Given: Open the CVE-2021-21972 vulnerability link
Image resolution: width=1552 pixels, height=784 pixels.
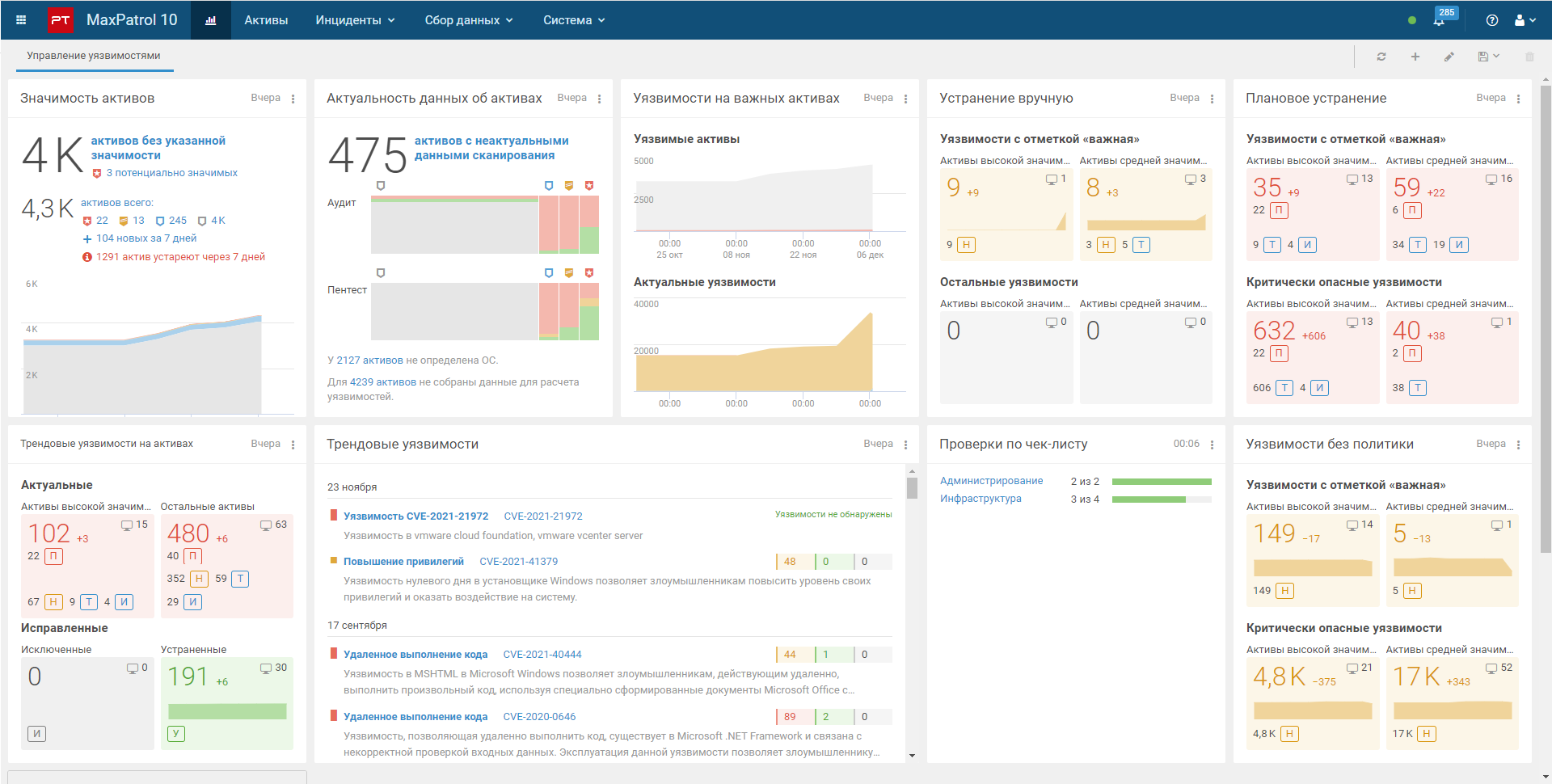Looking at the screenshot, I should coord(415,516).
